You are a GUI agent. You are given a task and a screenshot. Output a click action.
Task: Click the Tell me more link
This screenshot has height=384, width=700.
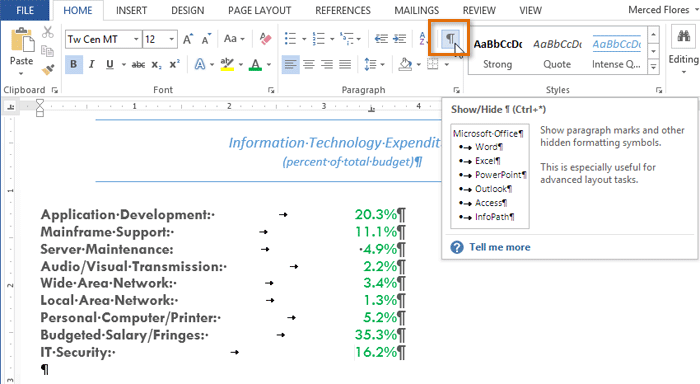(x=500, y=247)
